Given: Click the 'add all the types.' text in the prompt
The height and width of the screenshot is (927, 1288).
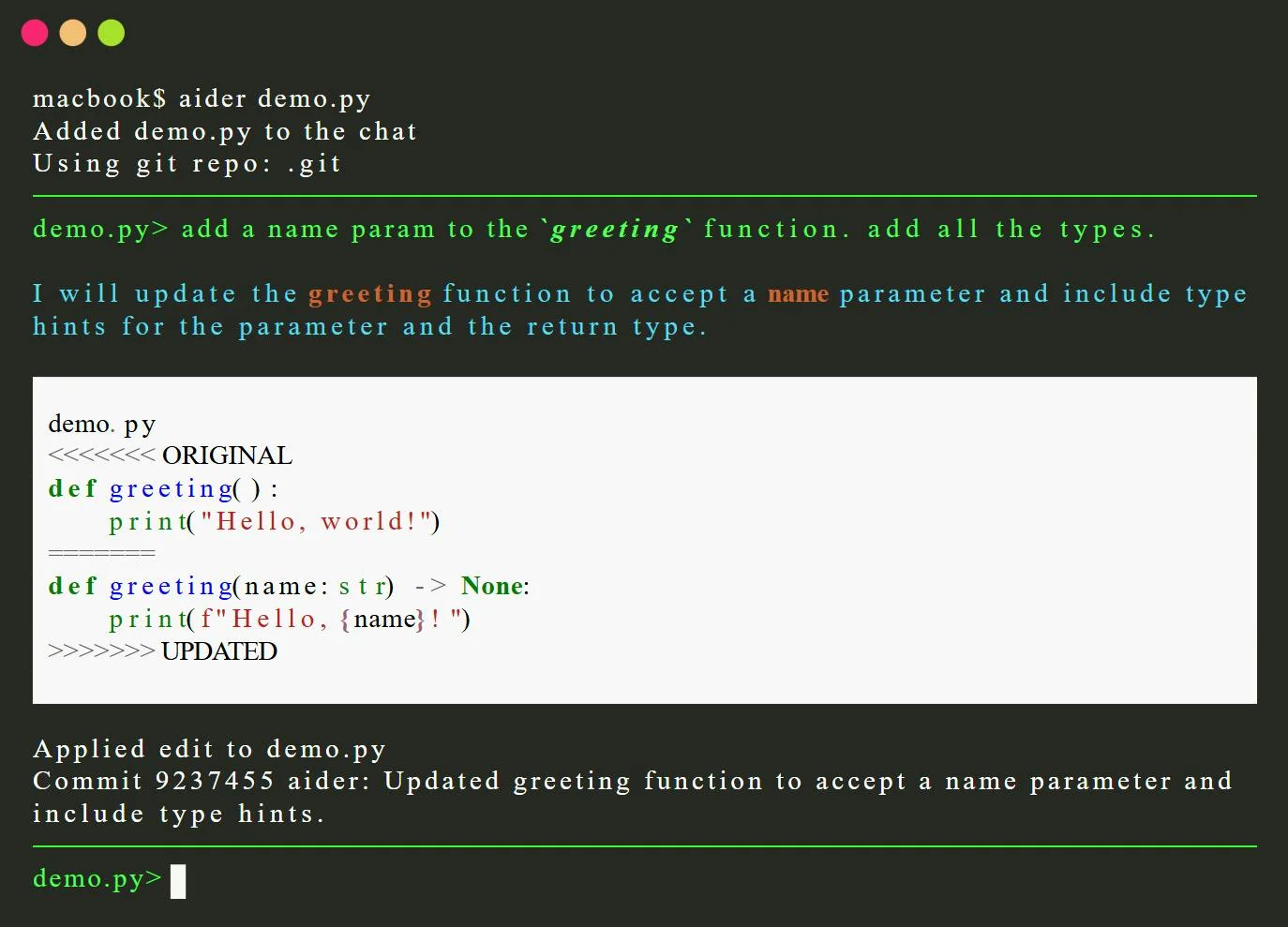Looking at the screenshot, I should point(1011,230).
